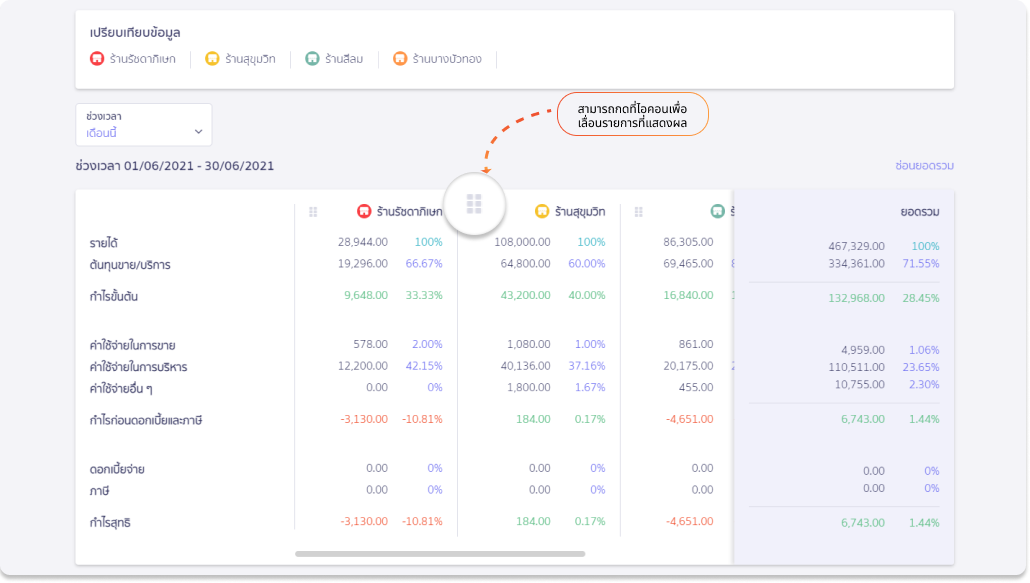Image resolution: width=1030 pixels, height=583 pixels.
Task: Select the ร้านรัชดาภิเษก column header in table
Action: (408, 212)
